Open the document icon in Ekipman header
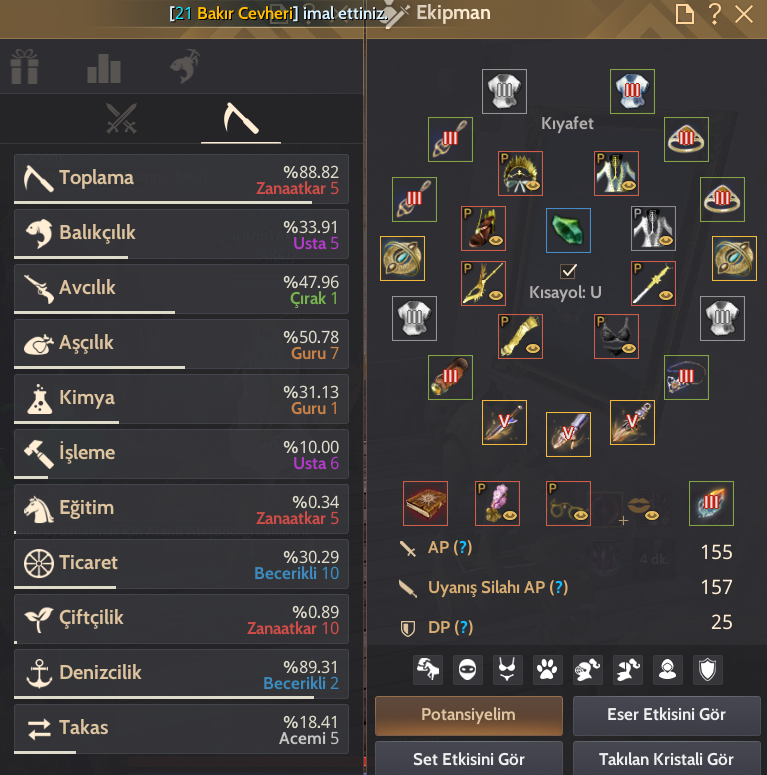 coord(684,14)
